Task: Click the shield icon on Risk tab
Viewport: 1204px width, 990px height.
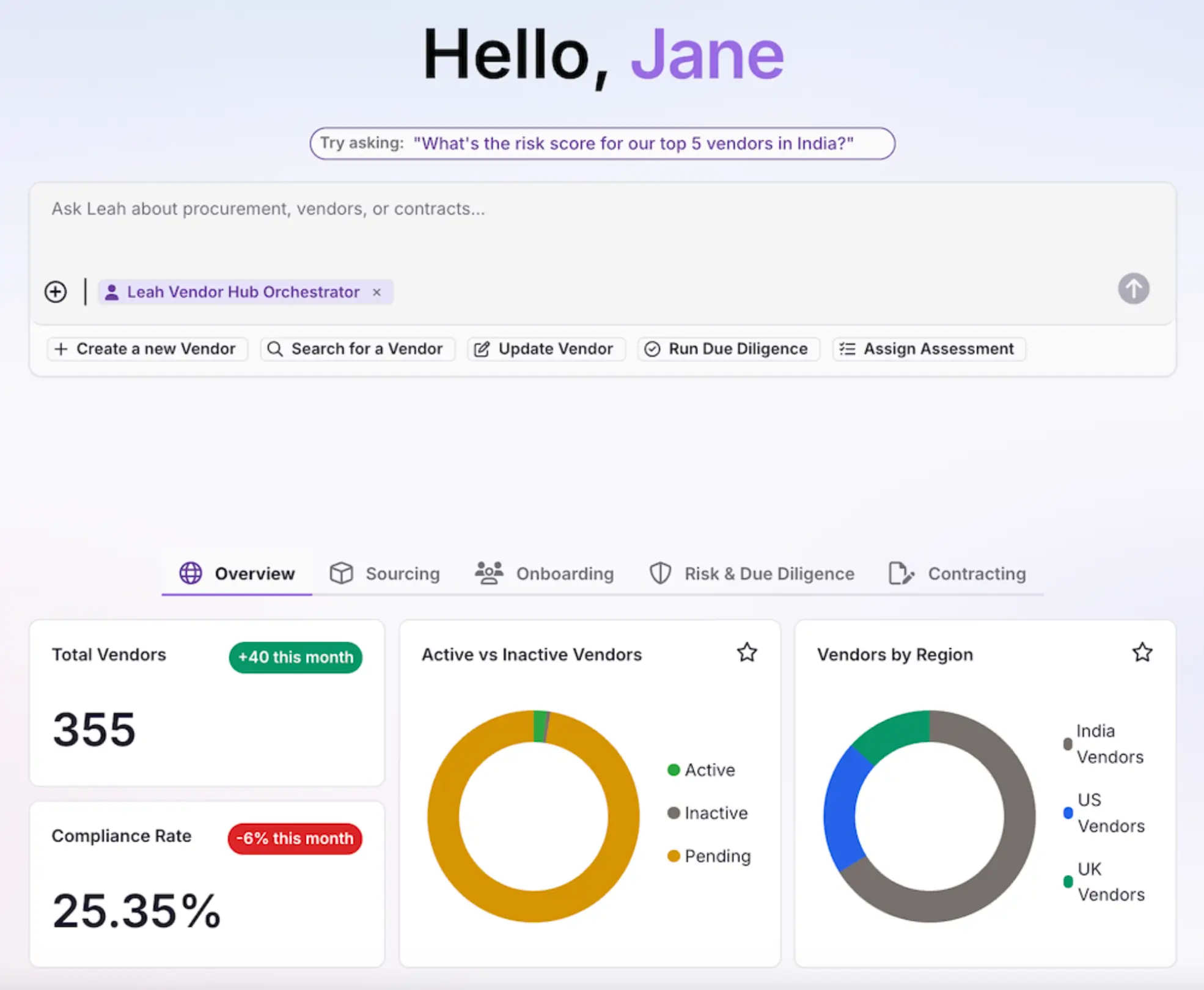Action: click(660, 573)
